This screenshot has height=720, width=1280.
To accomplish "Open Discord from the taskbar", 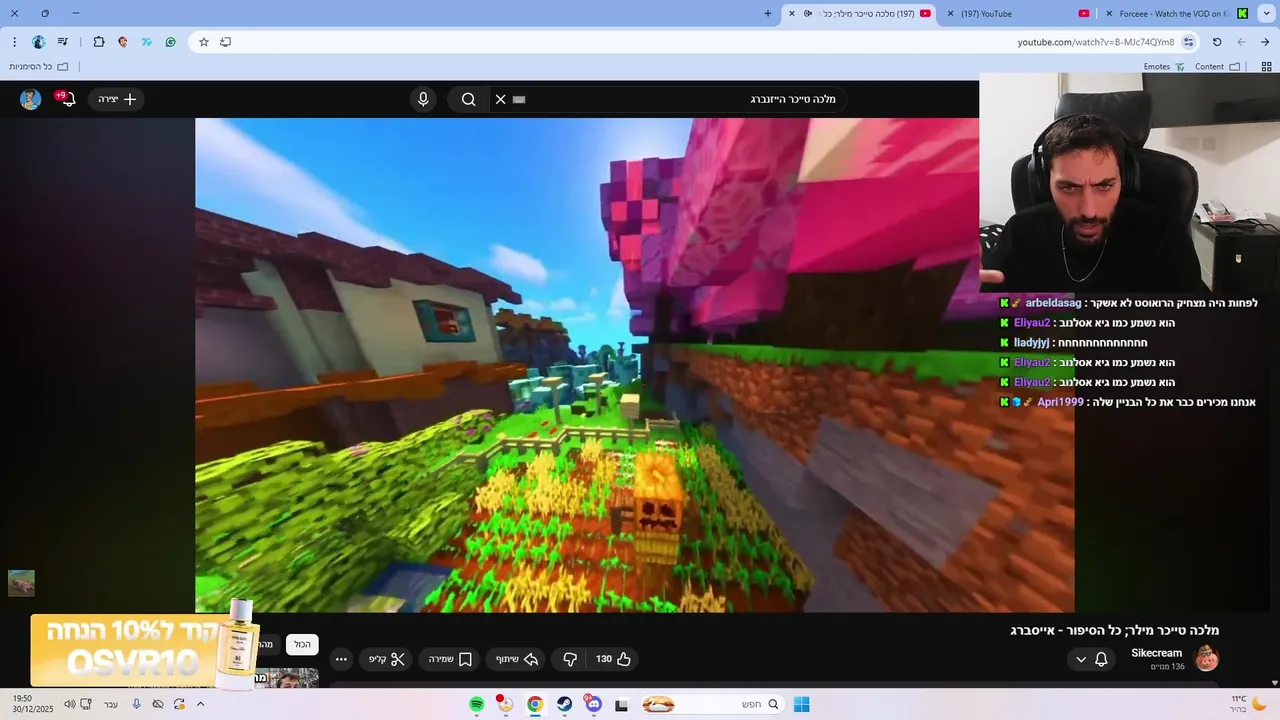I will (593, 704).
